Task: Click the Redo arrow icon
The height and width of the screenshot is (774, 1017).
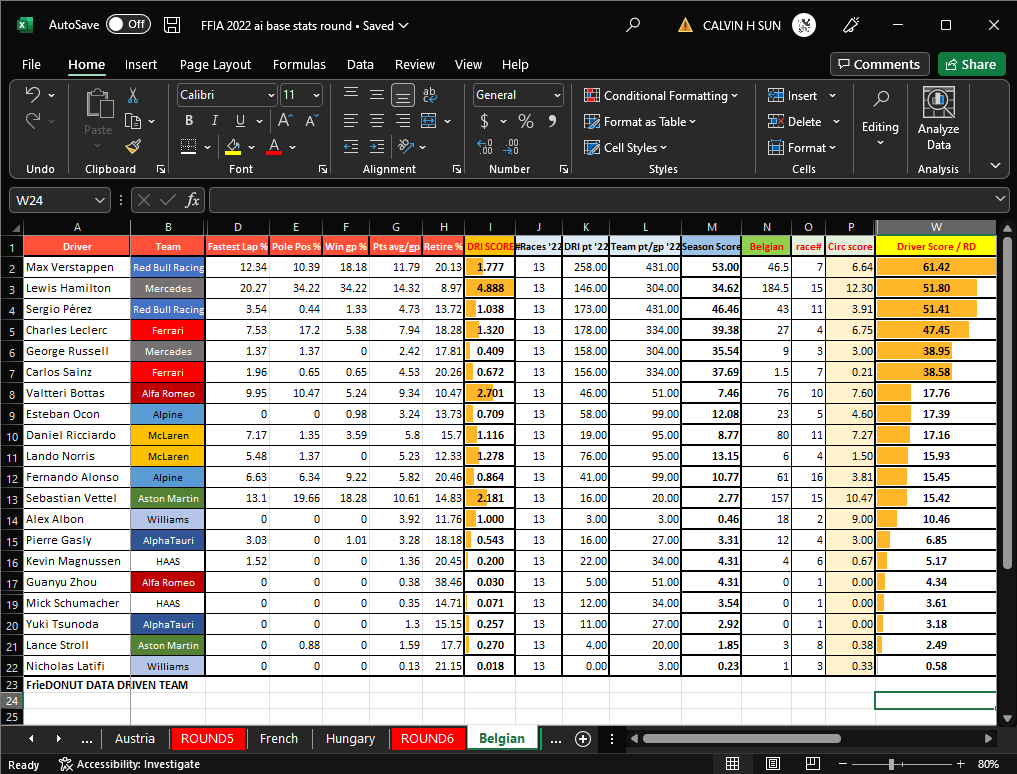Action: point(33,121)
